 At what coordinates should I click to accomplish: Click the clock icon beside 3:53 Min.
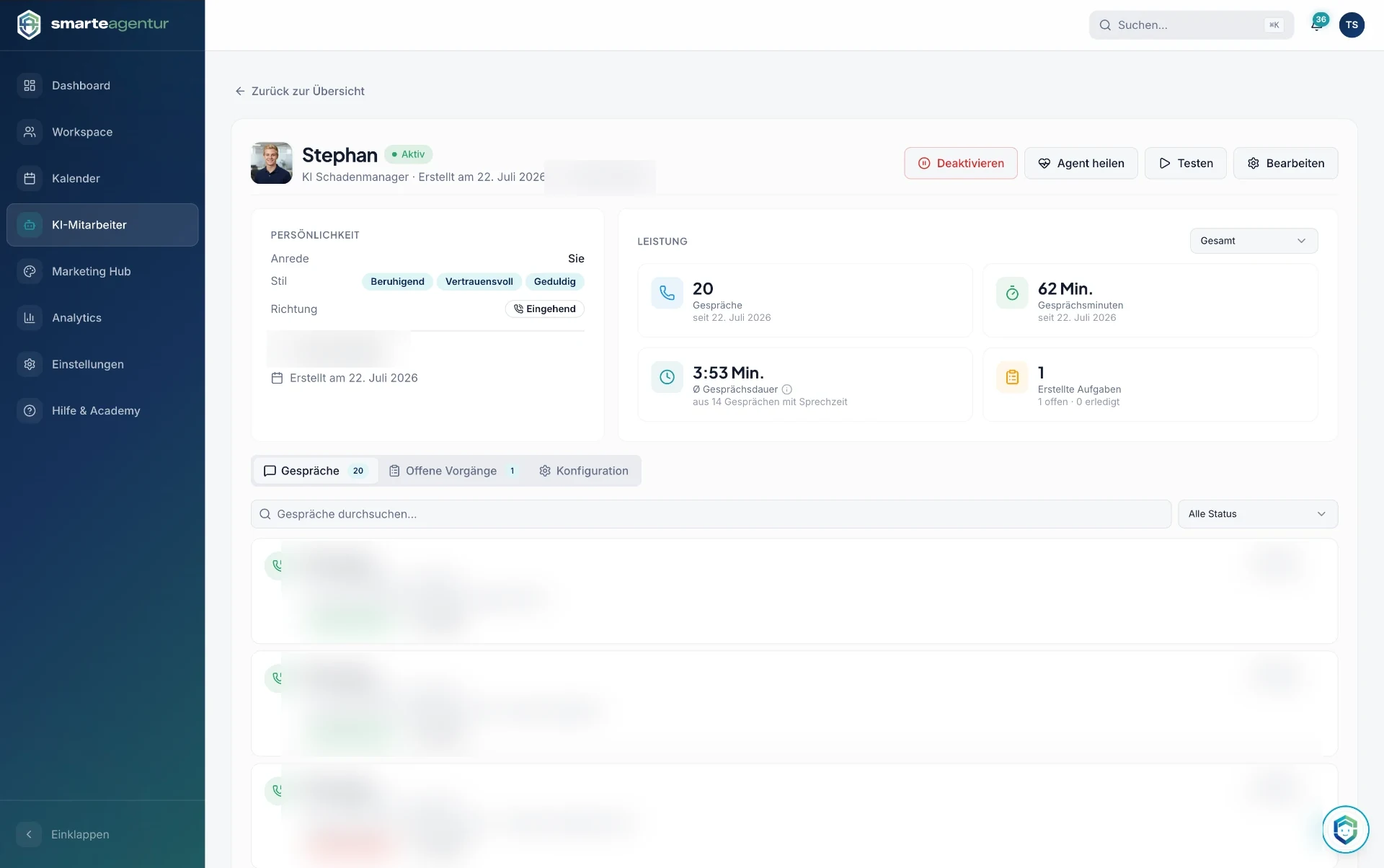point(667,377)
